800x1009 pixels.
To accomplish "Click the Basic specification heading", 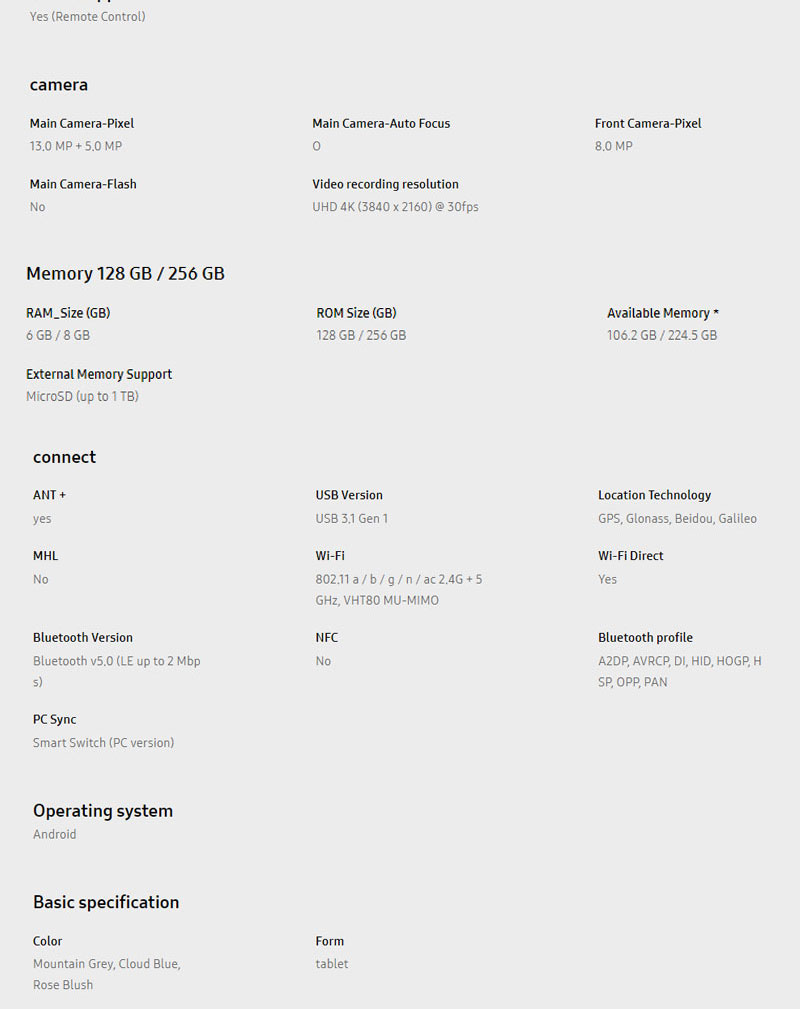I will [x=106, y=902].
